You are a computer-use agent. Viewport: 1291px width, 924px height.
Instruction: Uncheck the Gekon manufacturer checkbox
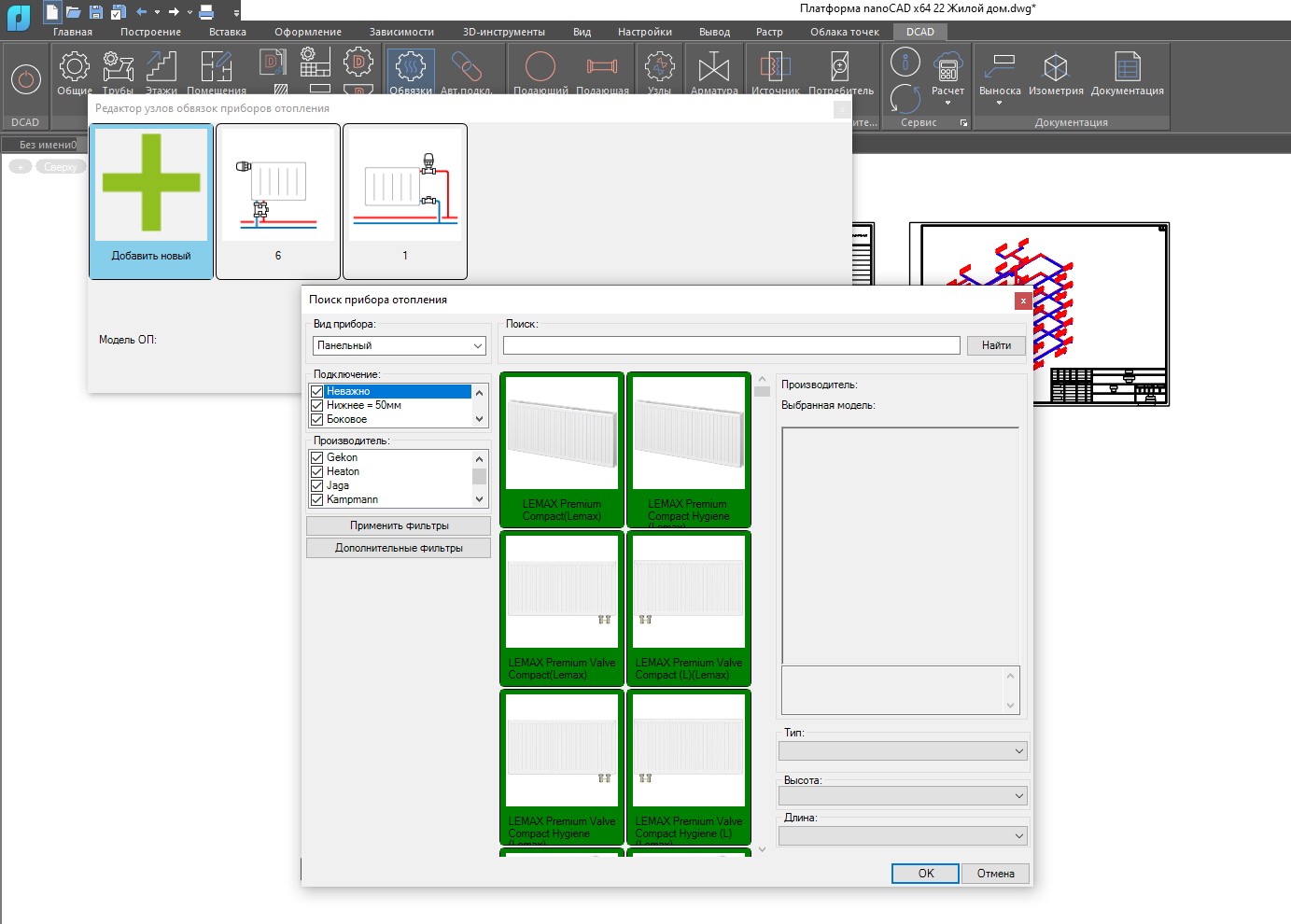click(316, 458)
